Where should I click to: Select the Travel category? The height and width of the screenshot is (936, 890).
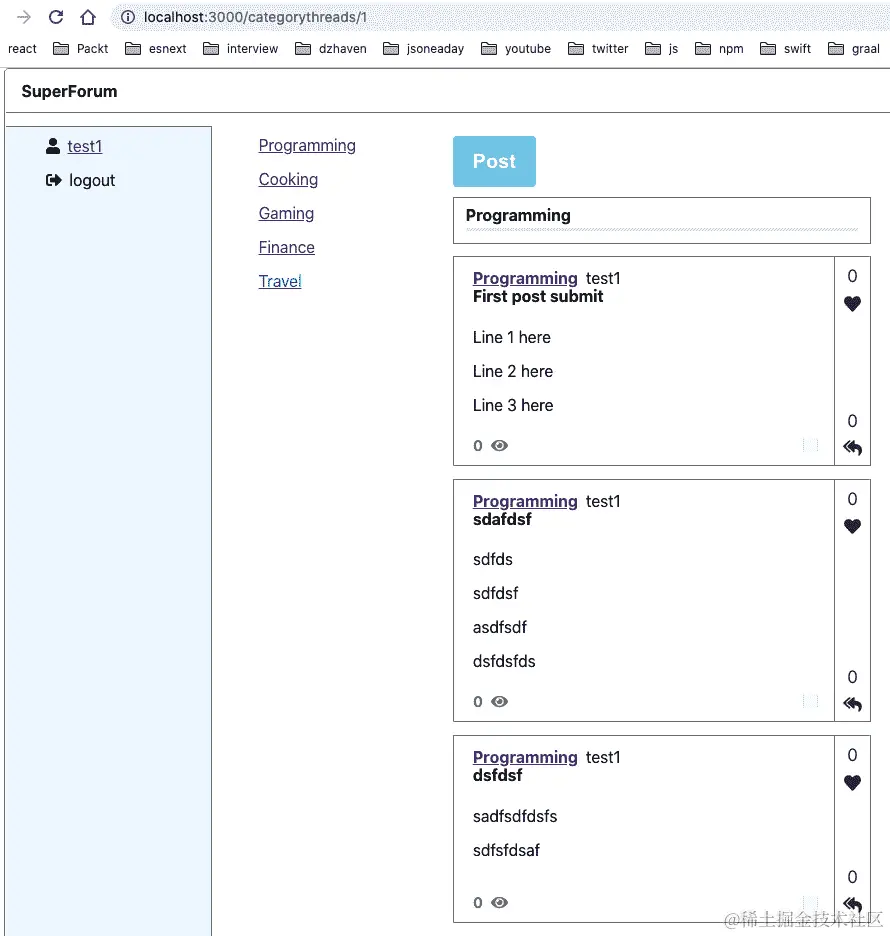pos(280,281)
